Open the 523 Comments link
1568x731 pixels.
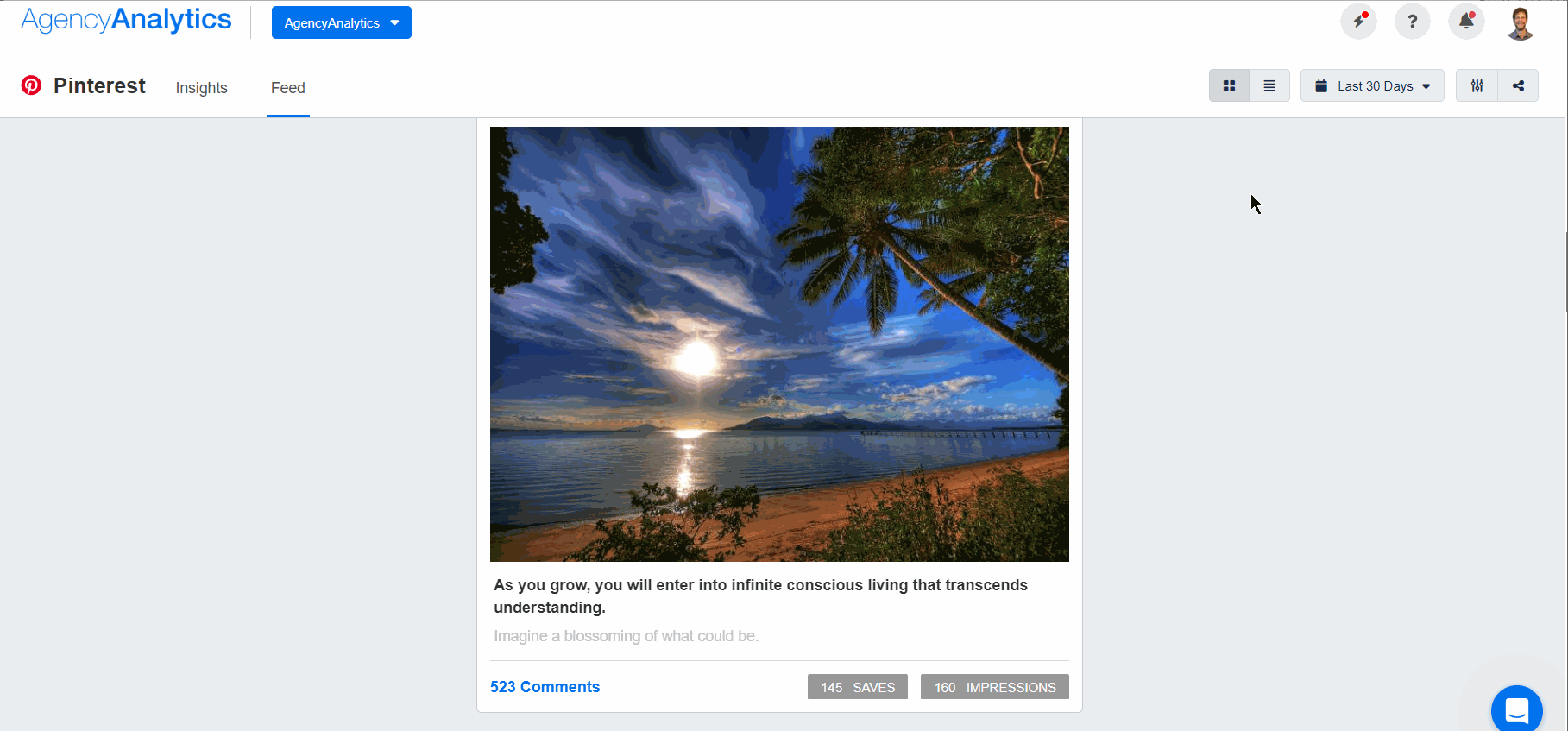click(545, 687)
